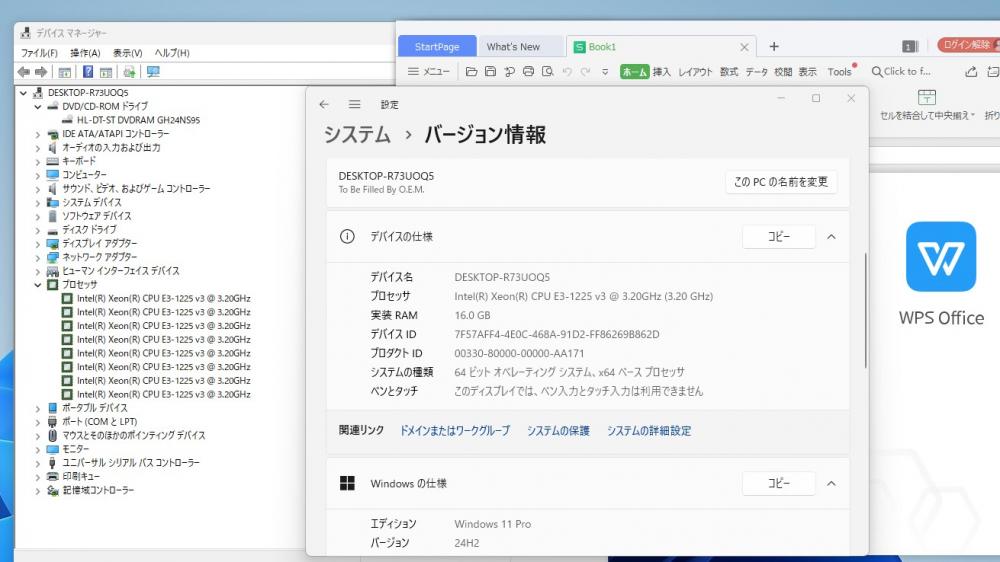Click the WPS メニュー hamburger button
The image size is (1000, 562).
click(429, 71)
